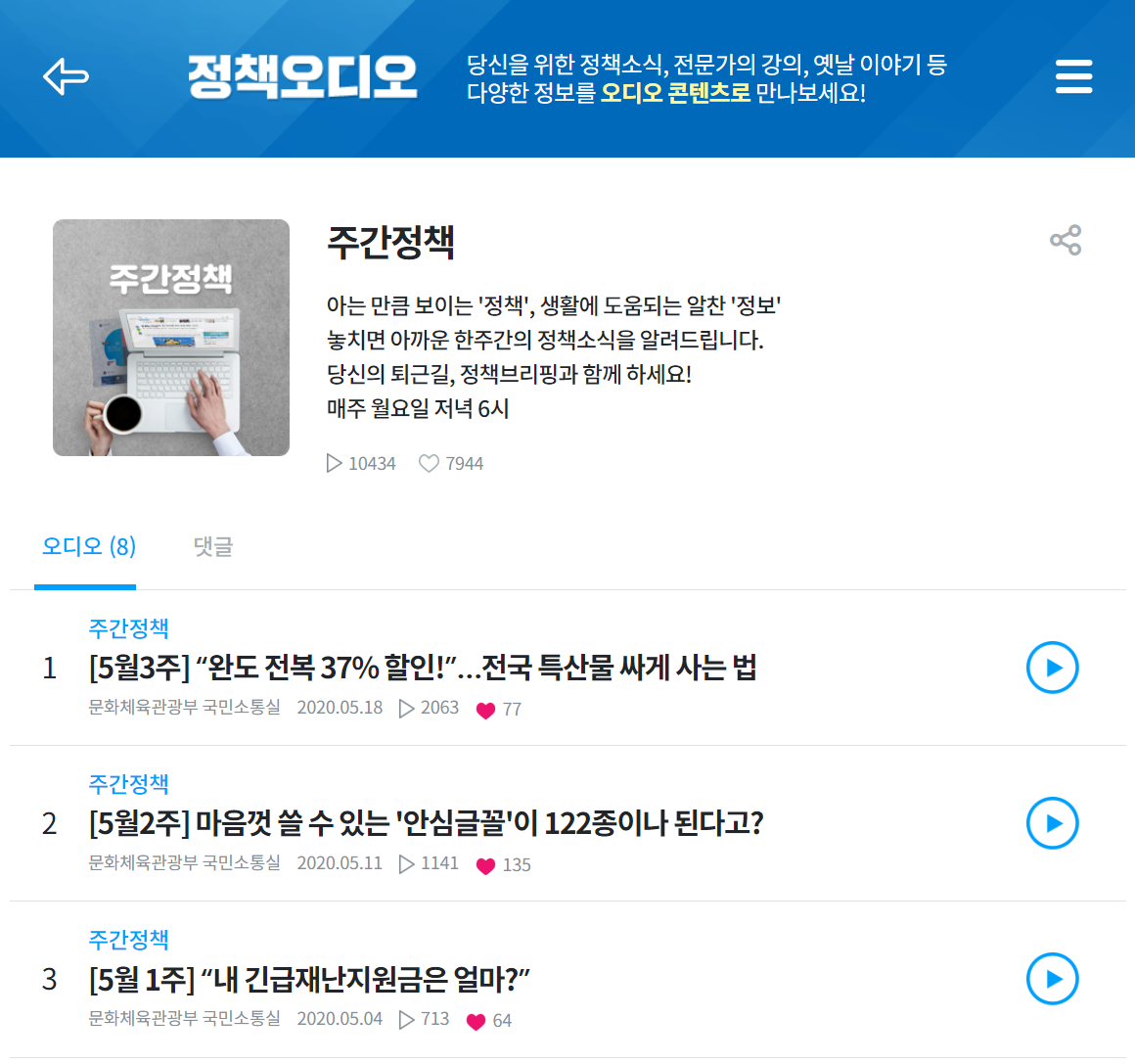The width and height of the screenshot is (1135, 1064).
Task: Play the 5월 1주 긴급재난지원금 episode
Action: tap(1053, 979)
